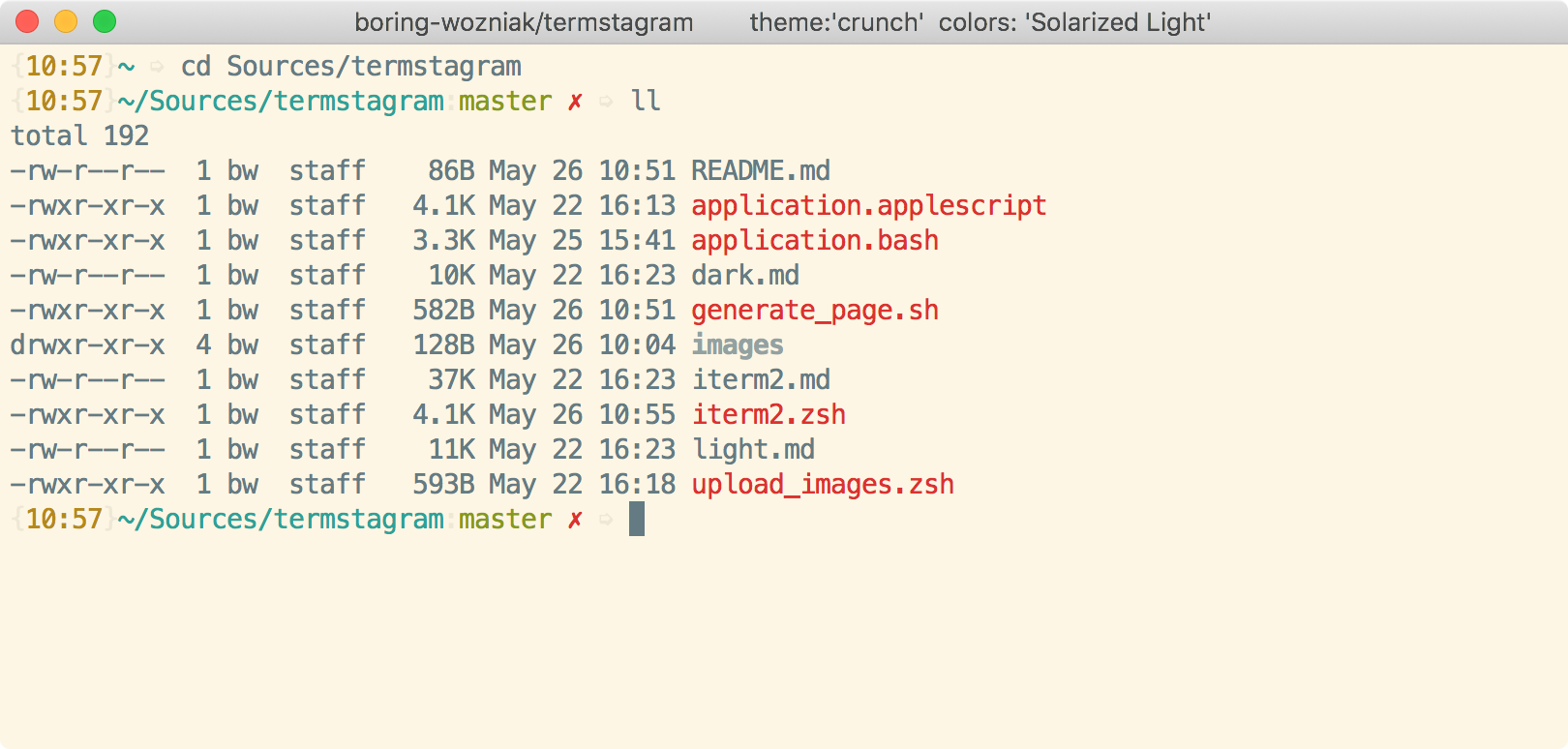Click the master branch label on last prompt
This screenshot has width=1568, height=749.
click(x=505, y=520)
